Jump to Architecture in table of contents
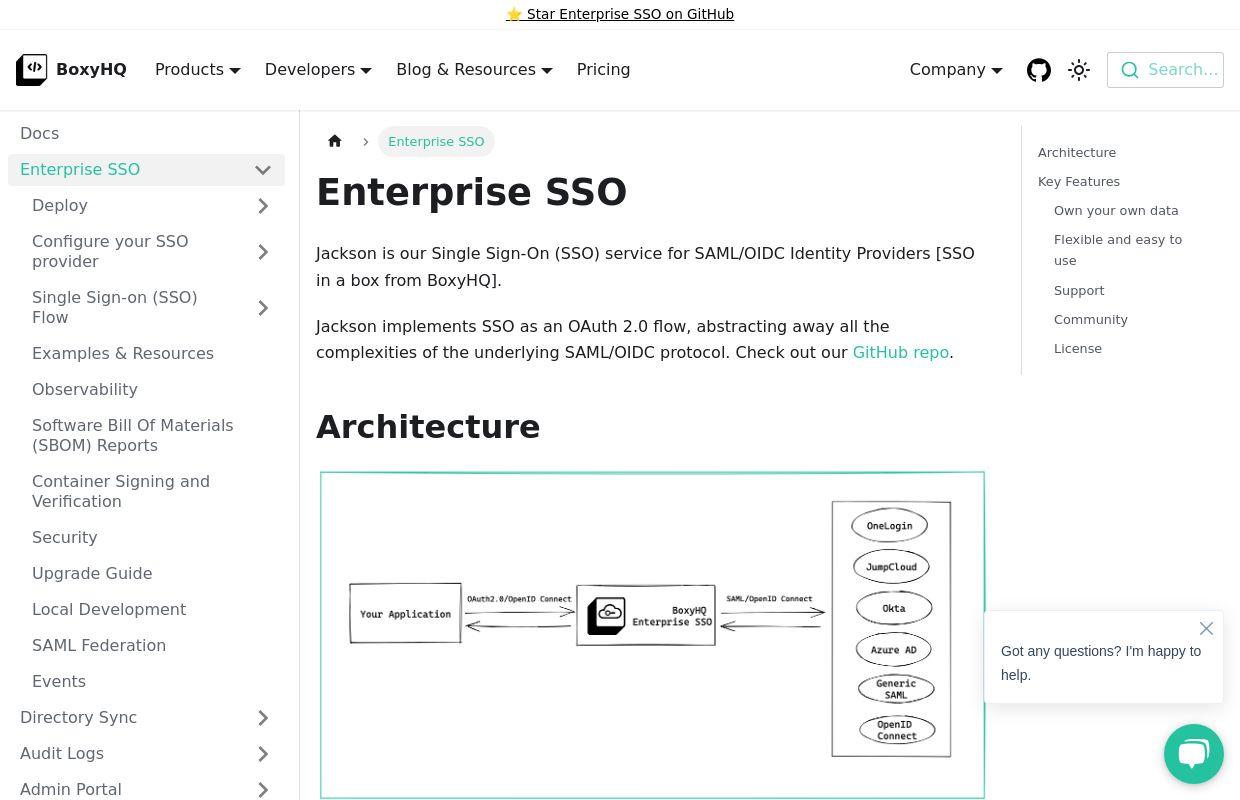 1077,153
